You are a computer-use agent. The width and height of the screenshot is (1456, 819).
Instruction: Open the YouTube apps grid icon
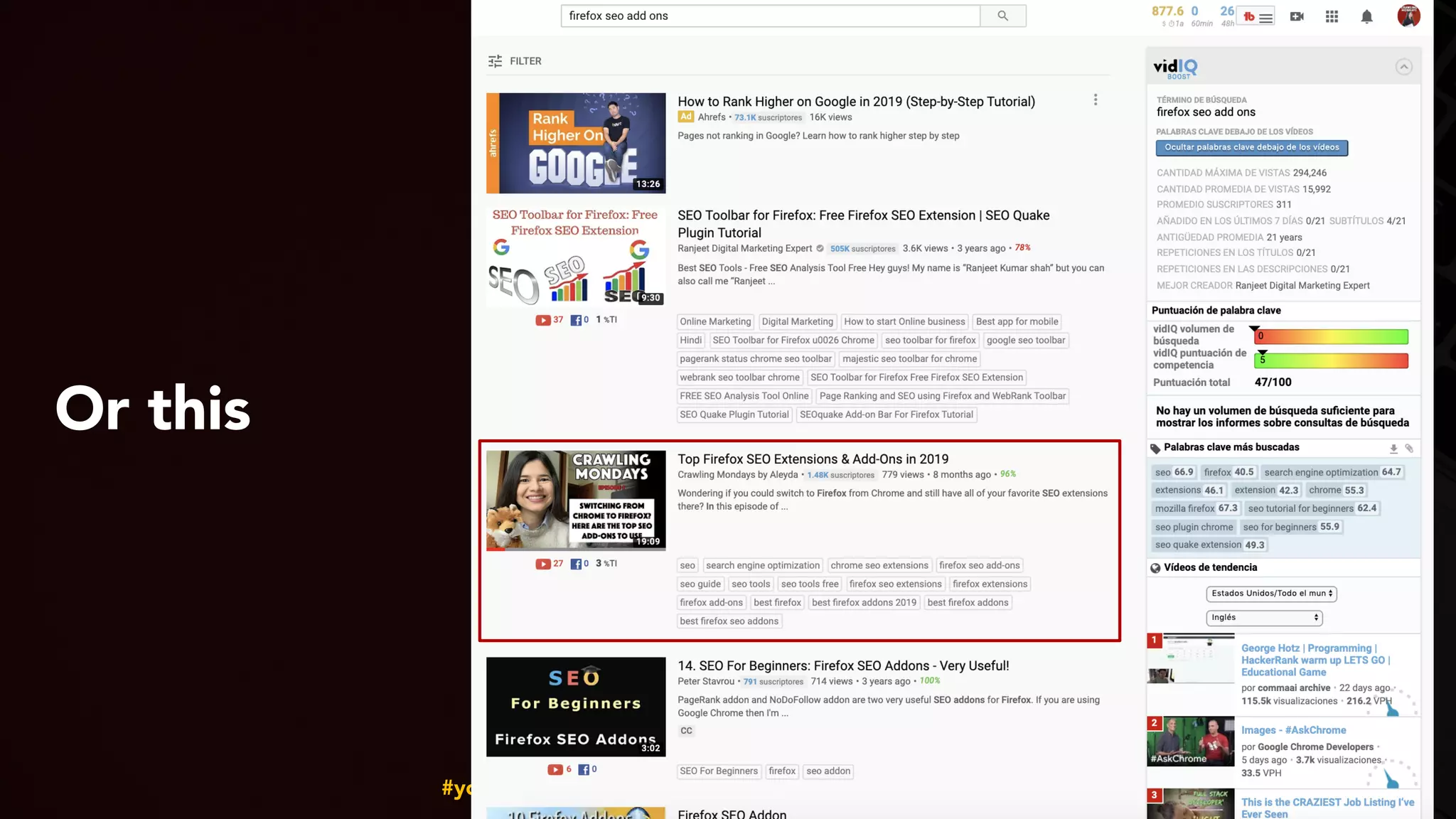[x=1332, y=16]
